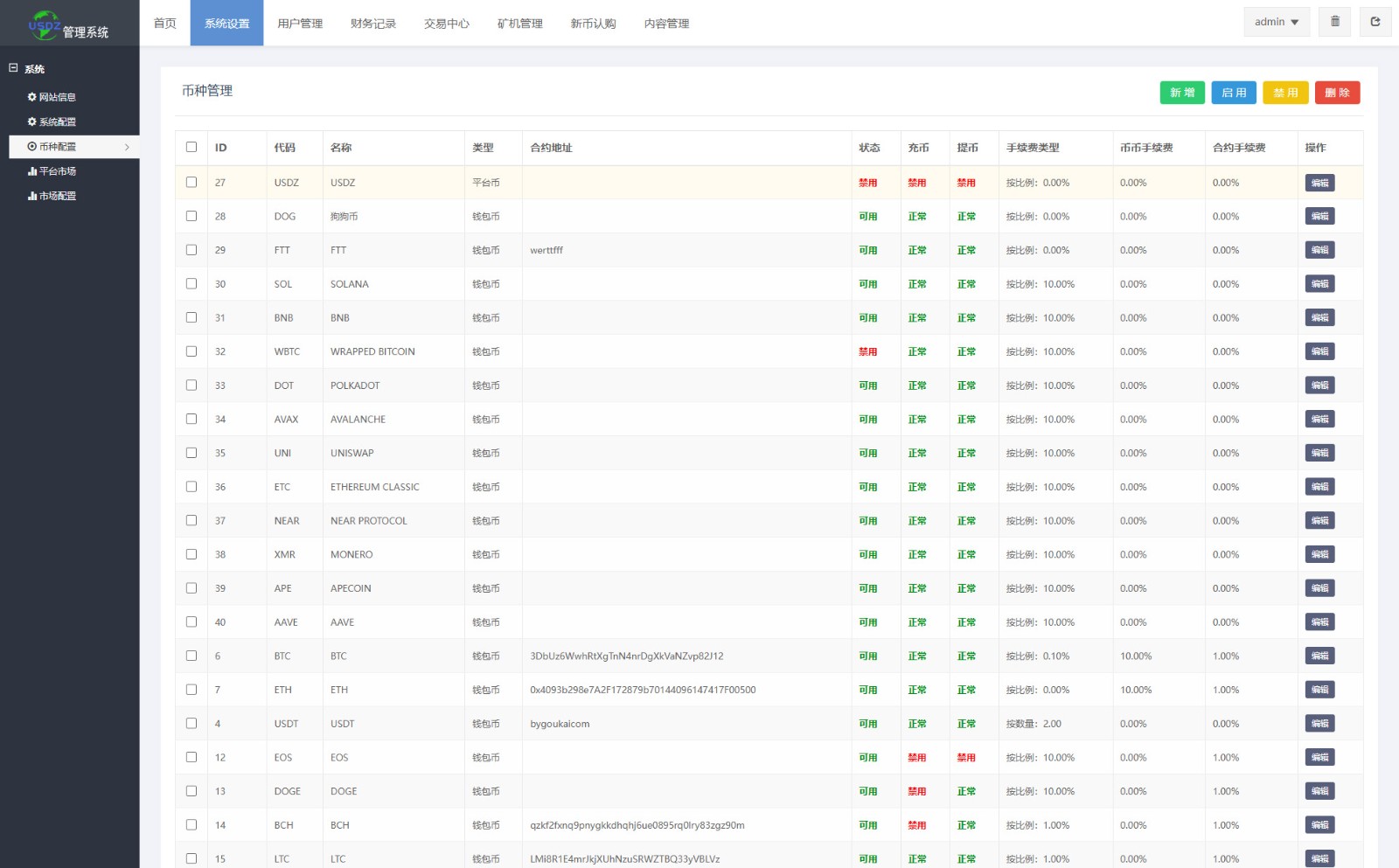Open the 交易中心 tab
The height and width of the screenshot is (868, 1399).
(446, 24)
